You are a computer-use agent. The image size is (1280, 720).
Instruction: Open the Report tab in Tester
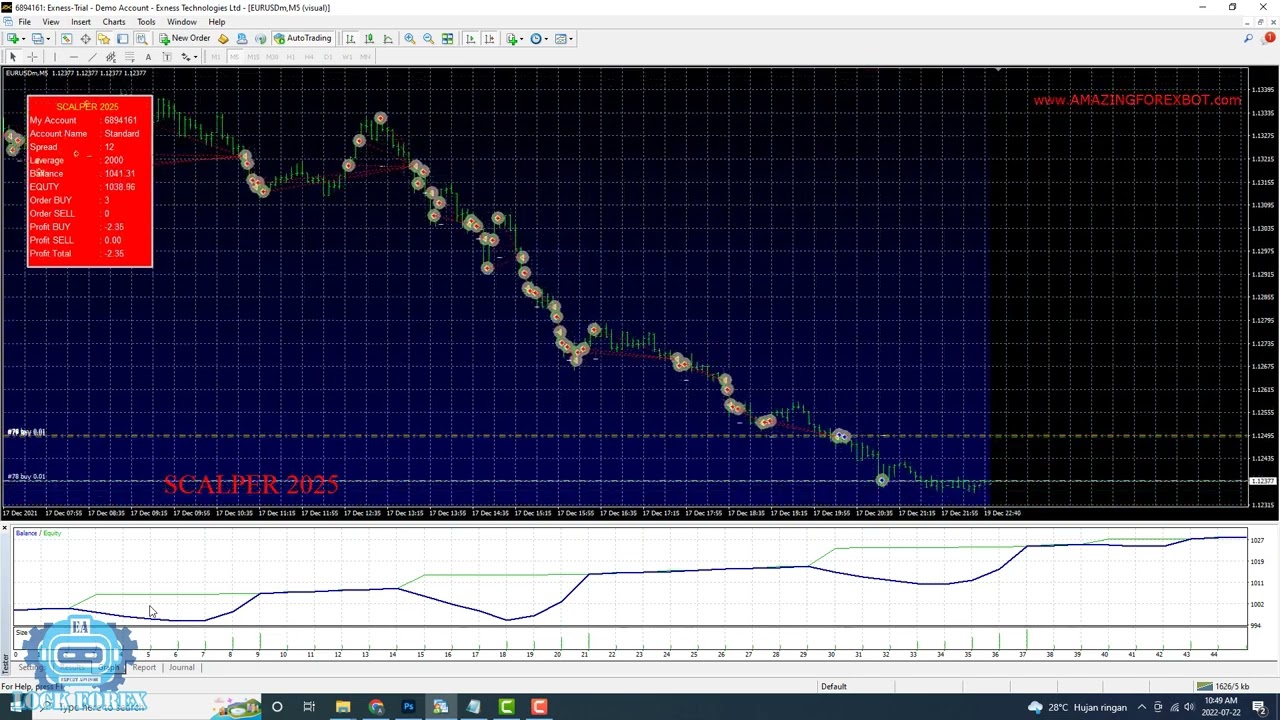coord(144,667)
